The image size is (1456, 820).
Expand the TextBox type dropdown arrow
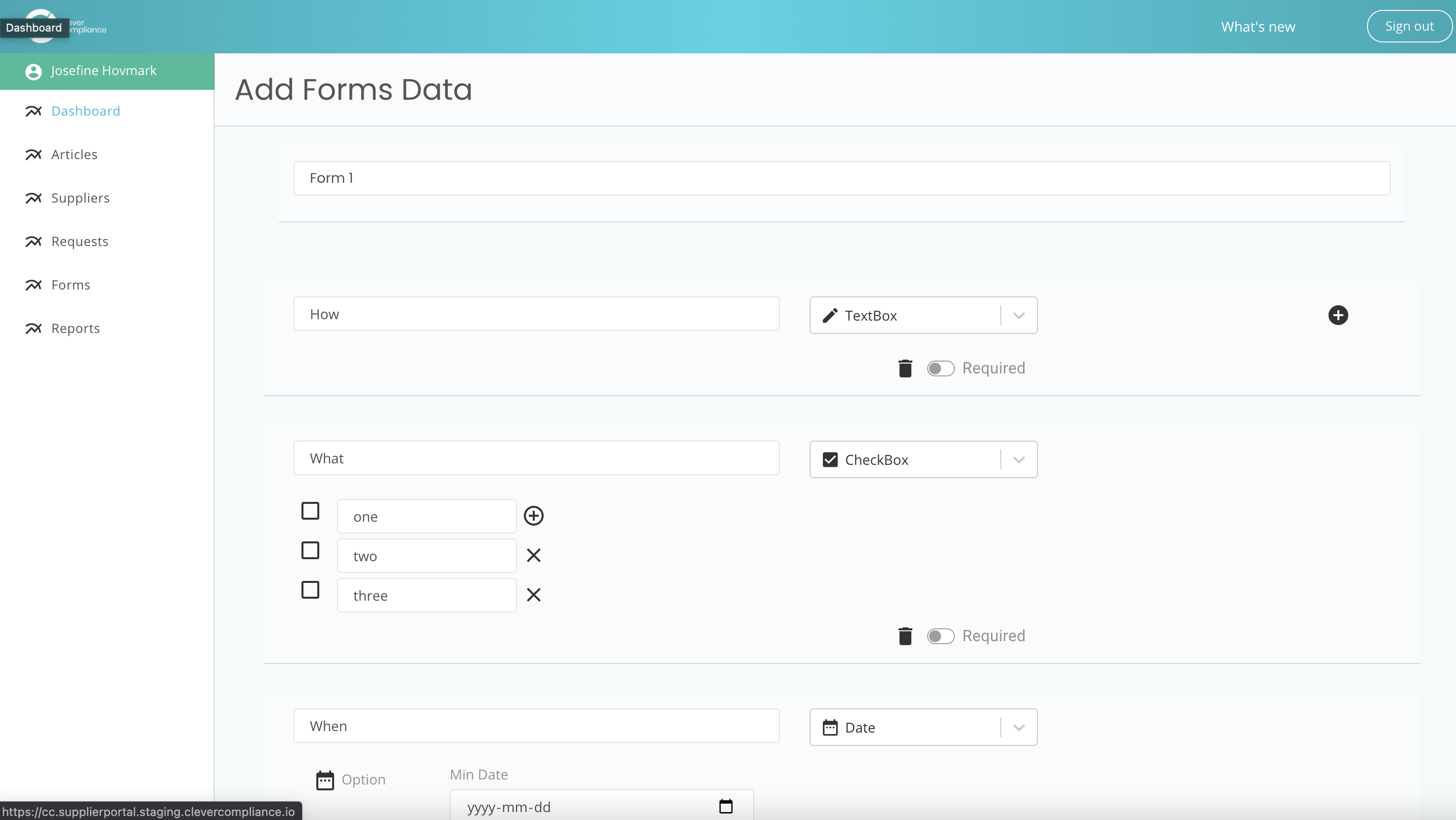1019,316
